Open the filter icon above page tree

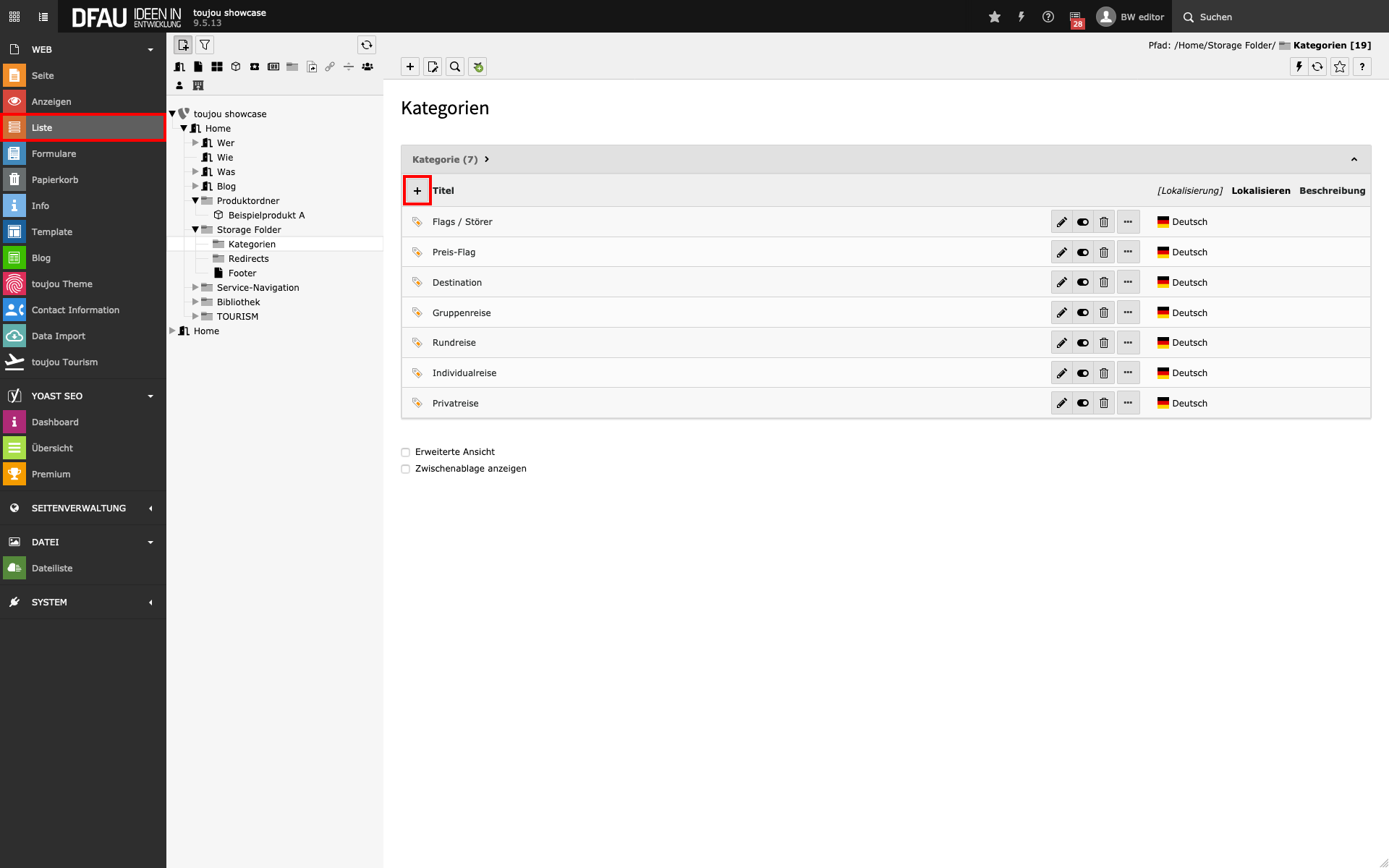pyautogui.click(x=205, y=45)
